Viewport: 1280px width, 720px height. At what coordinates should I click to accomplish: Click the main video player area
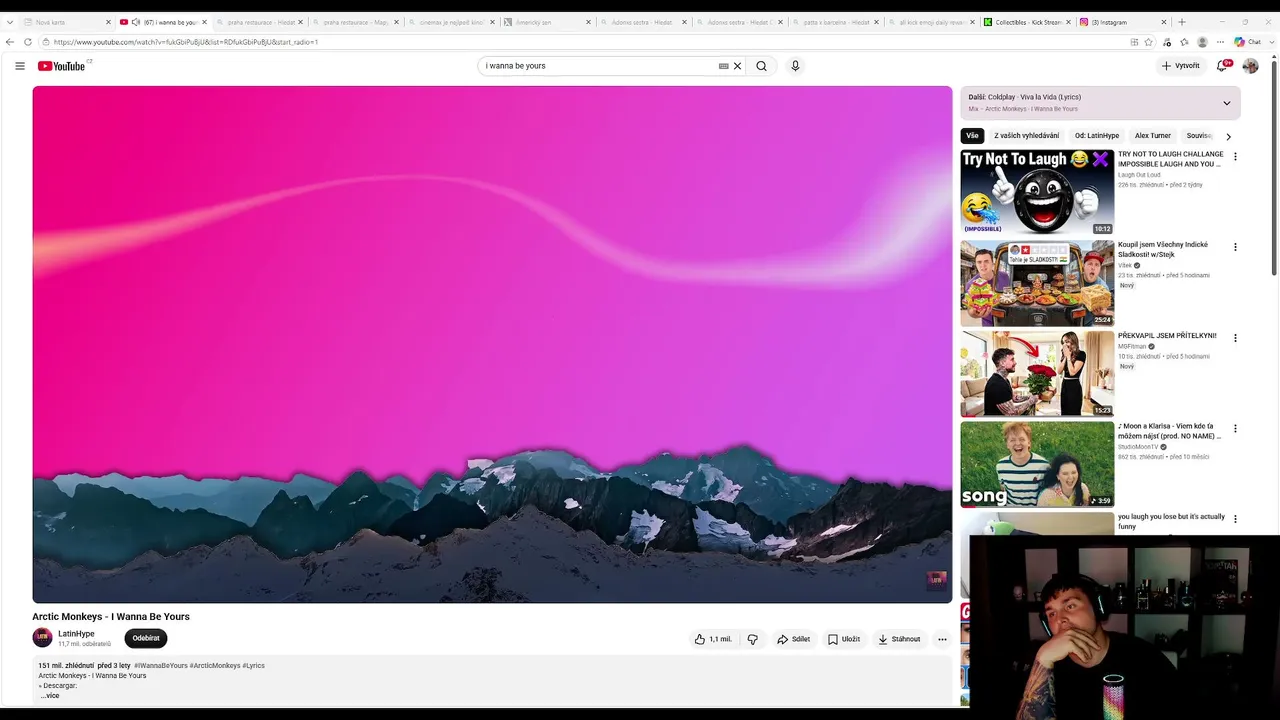point(492,344)
